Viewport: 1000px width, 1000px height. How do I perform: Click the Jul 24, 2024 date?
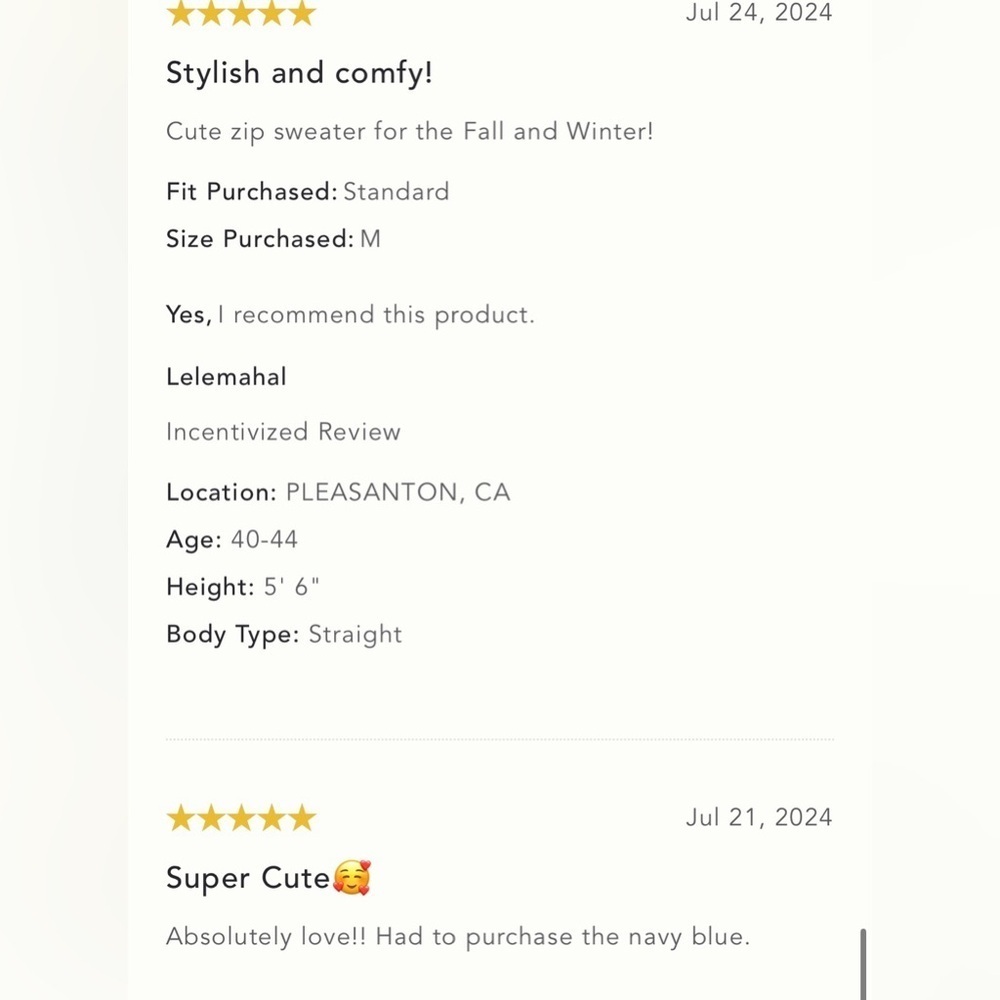(x=759, y=13)
